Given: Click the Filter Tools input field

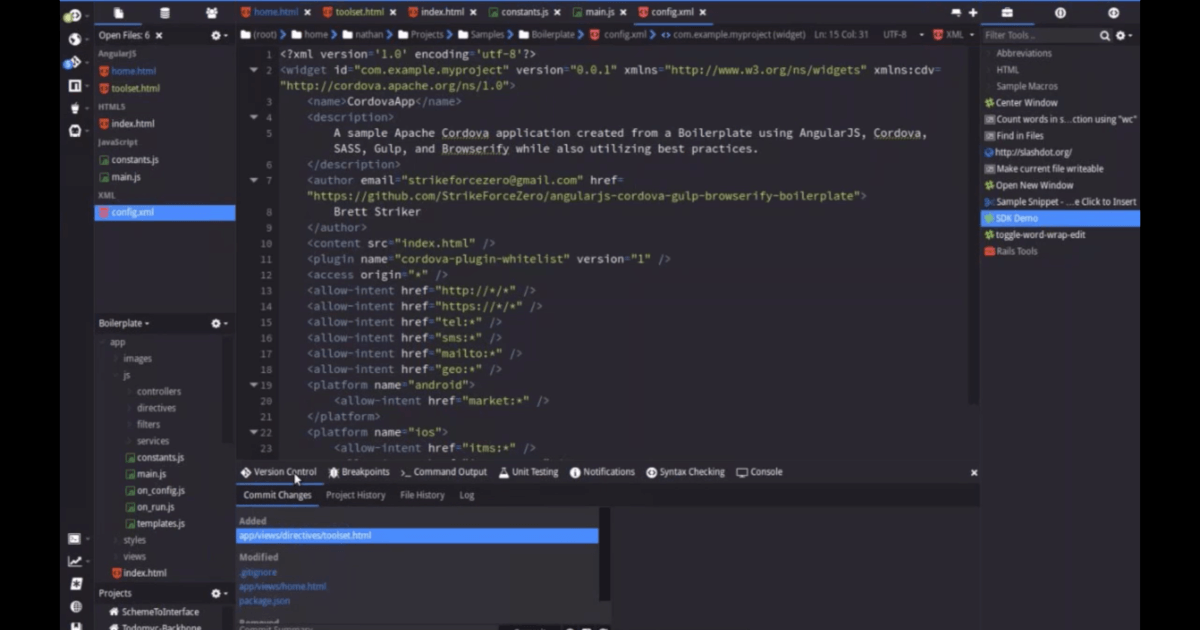Looking at the screenshot, I should click(x=1040, y=35).
